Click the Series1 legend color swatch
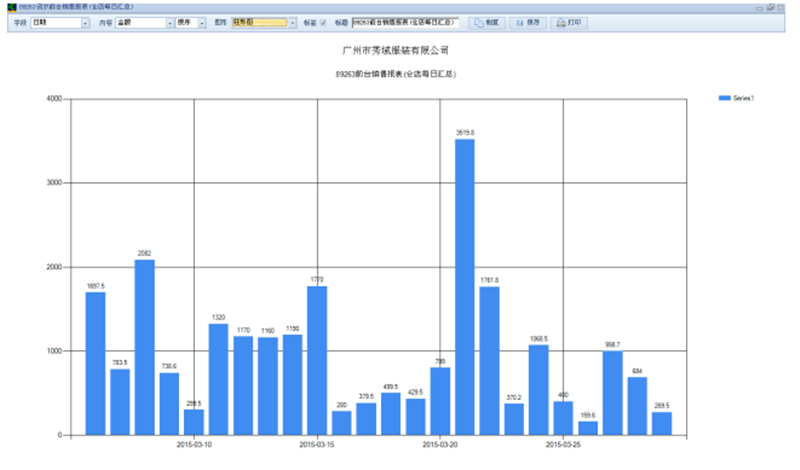 coord(724,98)
